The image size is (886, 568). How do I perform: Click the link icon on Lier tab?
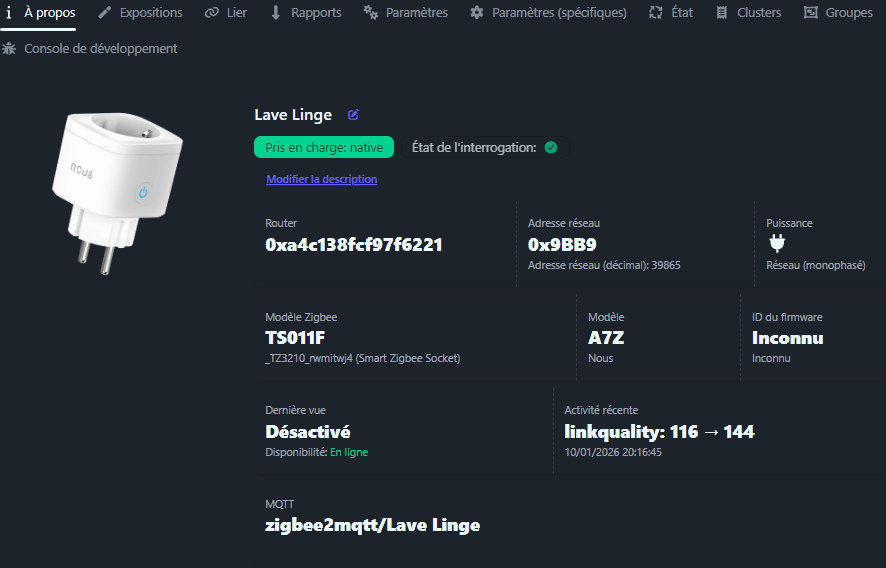click(211, 13)
